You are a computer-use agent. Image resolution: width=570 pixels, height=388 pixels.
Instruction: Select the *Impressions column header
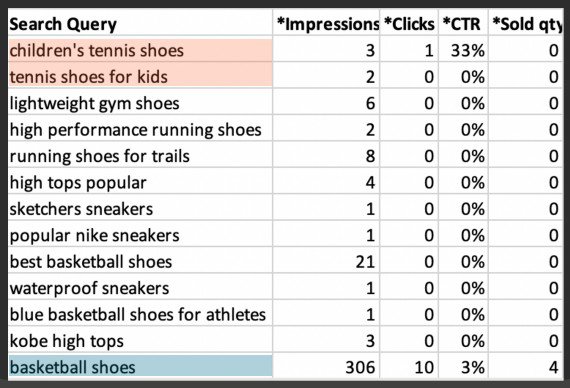click(x=326, y=23)
